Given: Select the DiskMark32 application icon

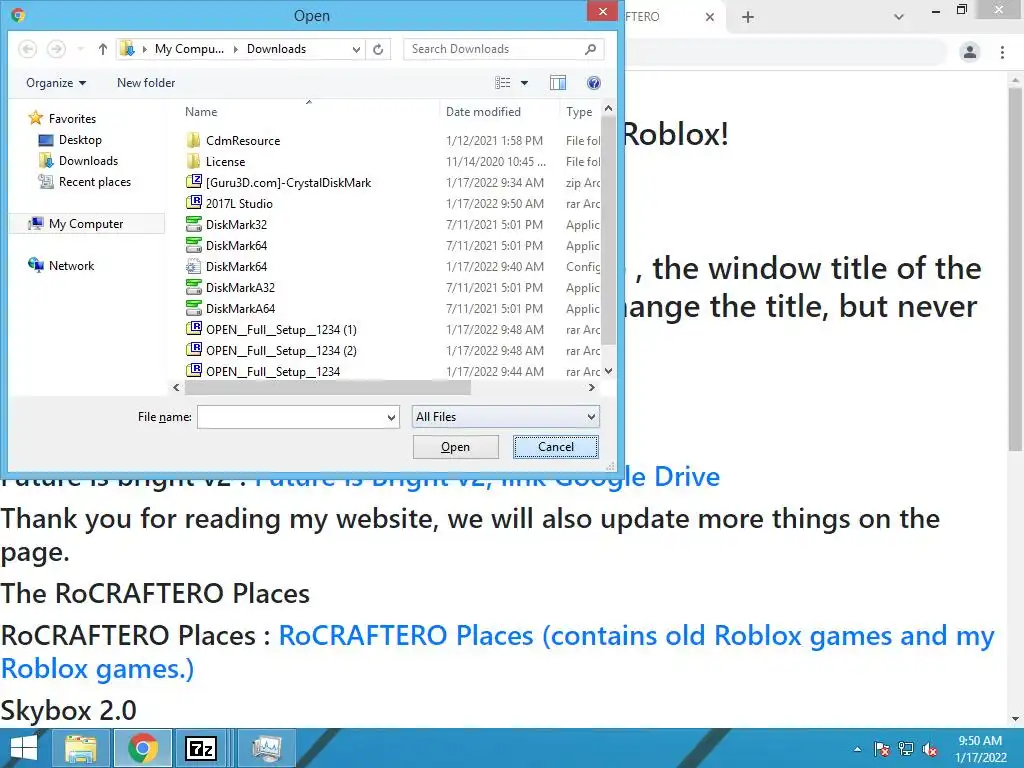Looking at the screenshot, I should point(193,224).
